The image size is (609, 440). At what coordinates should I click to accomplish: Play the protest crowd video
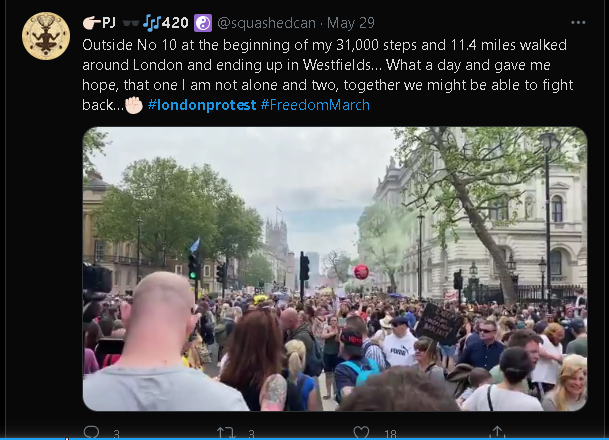pos(335,269)
